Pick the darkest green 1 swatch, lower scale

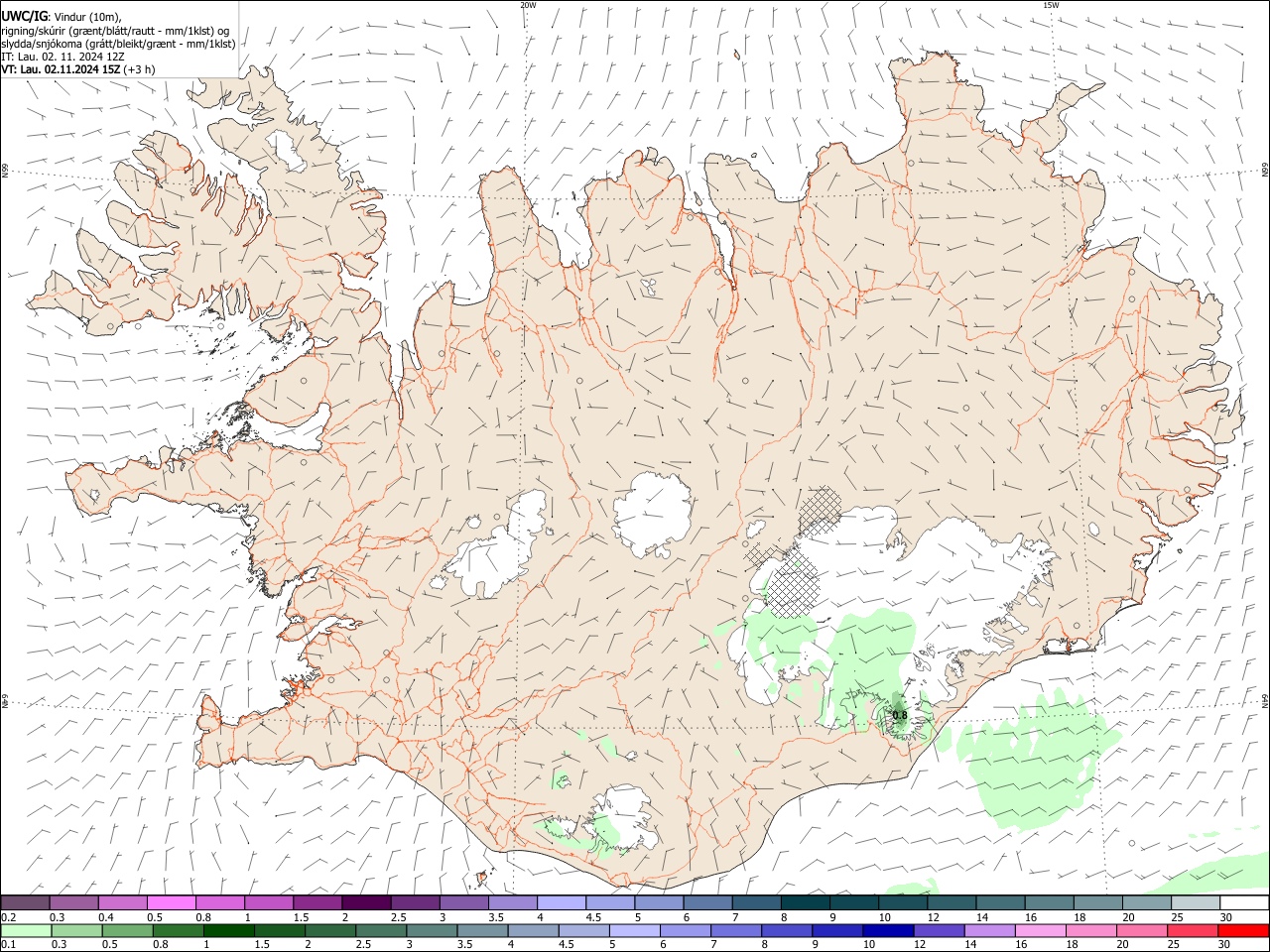[228, 930]
